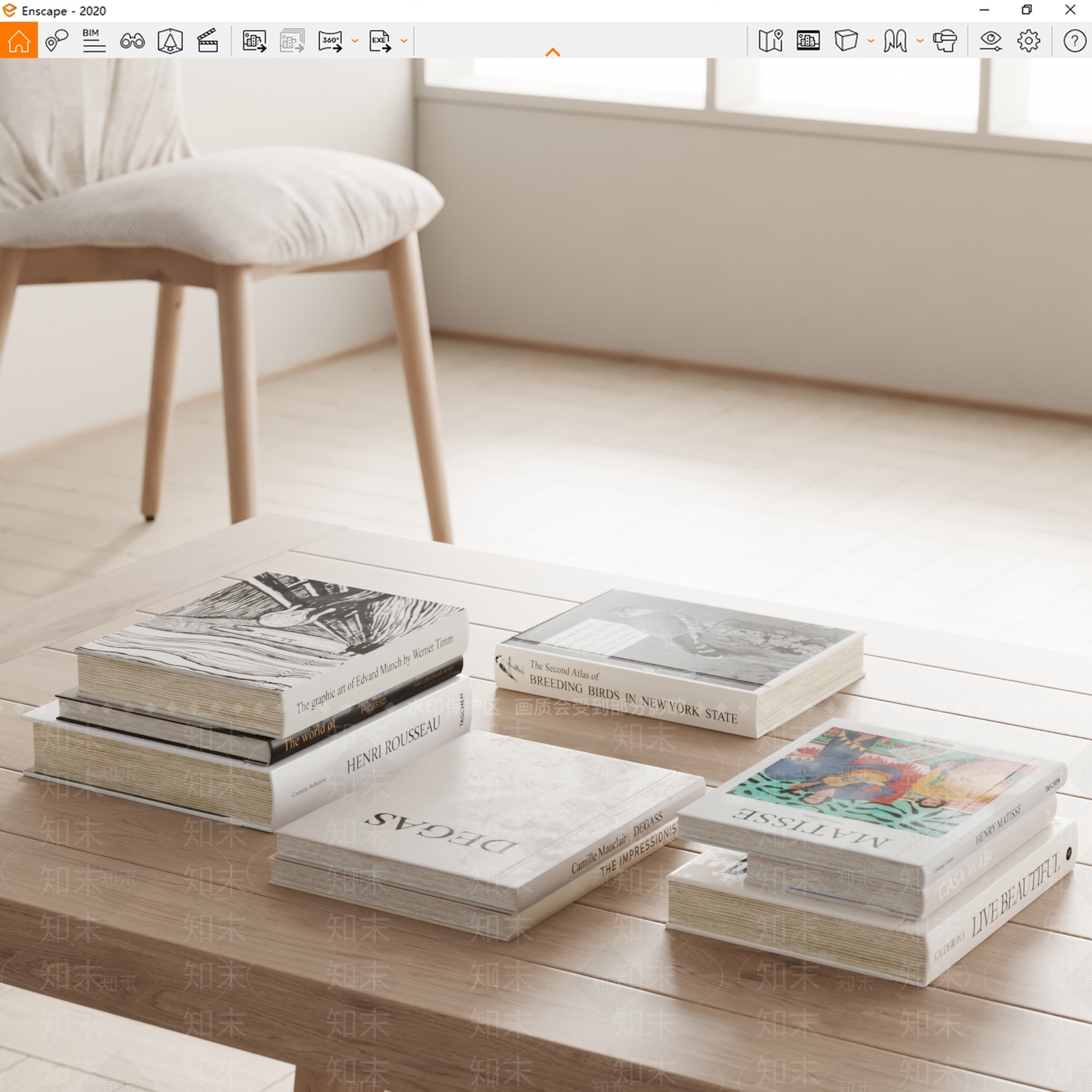Open the BIM information panel

point(94,41)
